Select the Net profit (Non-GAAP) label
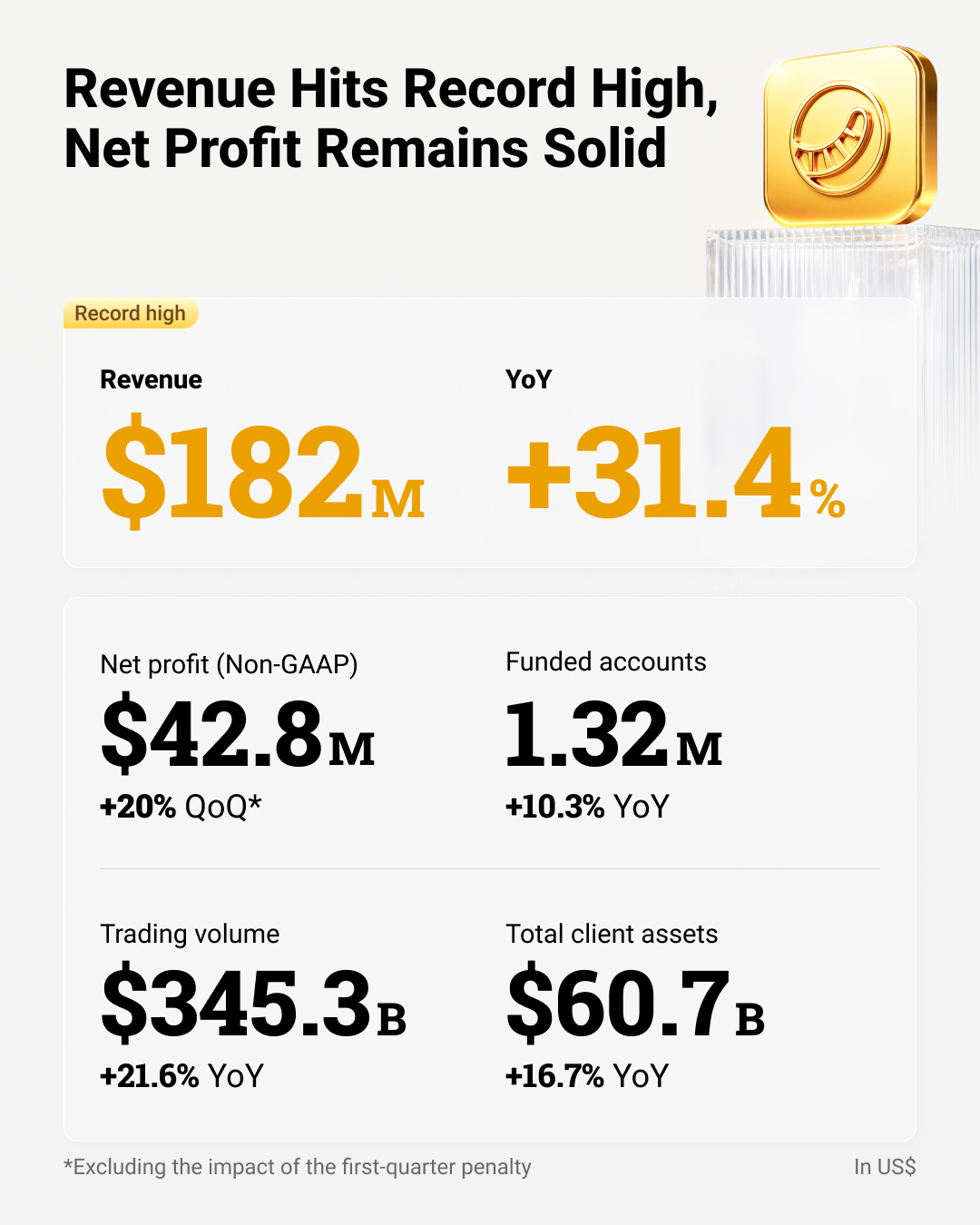The width and height of the screenshot is (980, 1225). [x=229, y=664]
